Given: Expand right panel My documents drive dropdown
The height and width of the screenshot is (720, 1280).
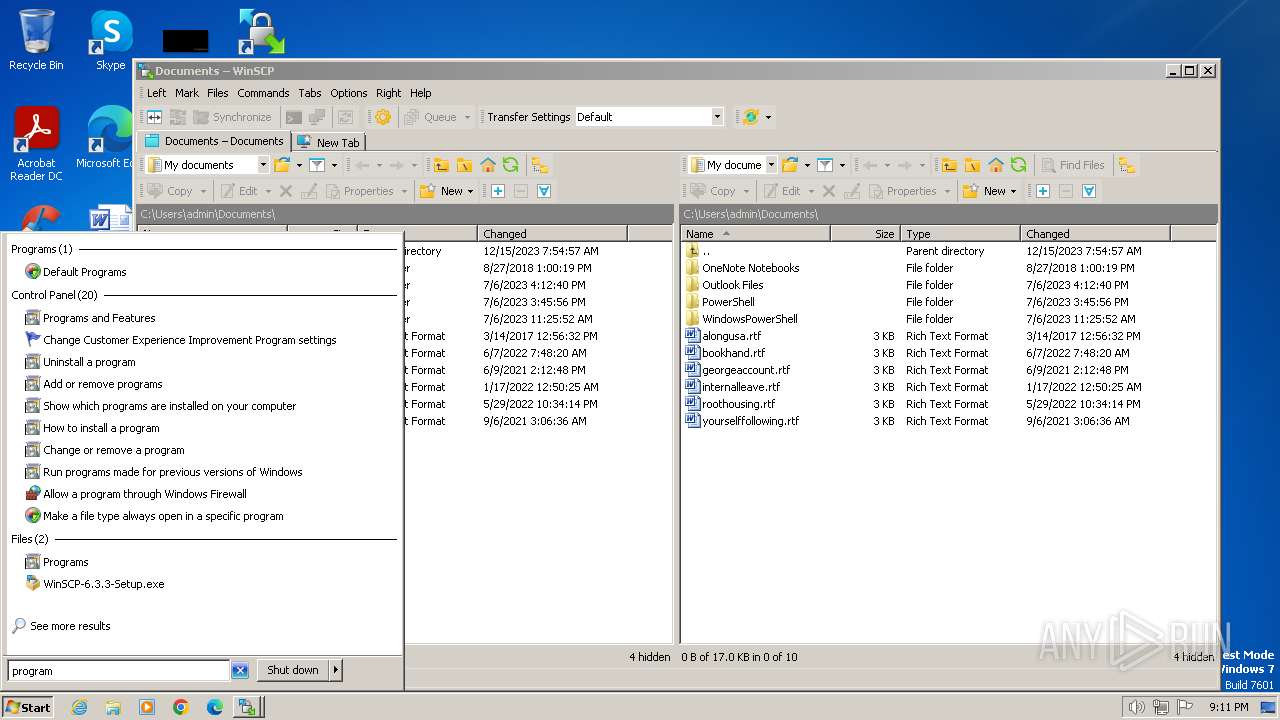Looking at the screenshot, I should point(771,165).
